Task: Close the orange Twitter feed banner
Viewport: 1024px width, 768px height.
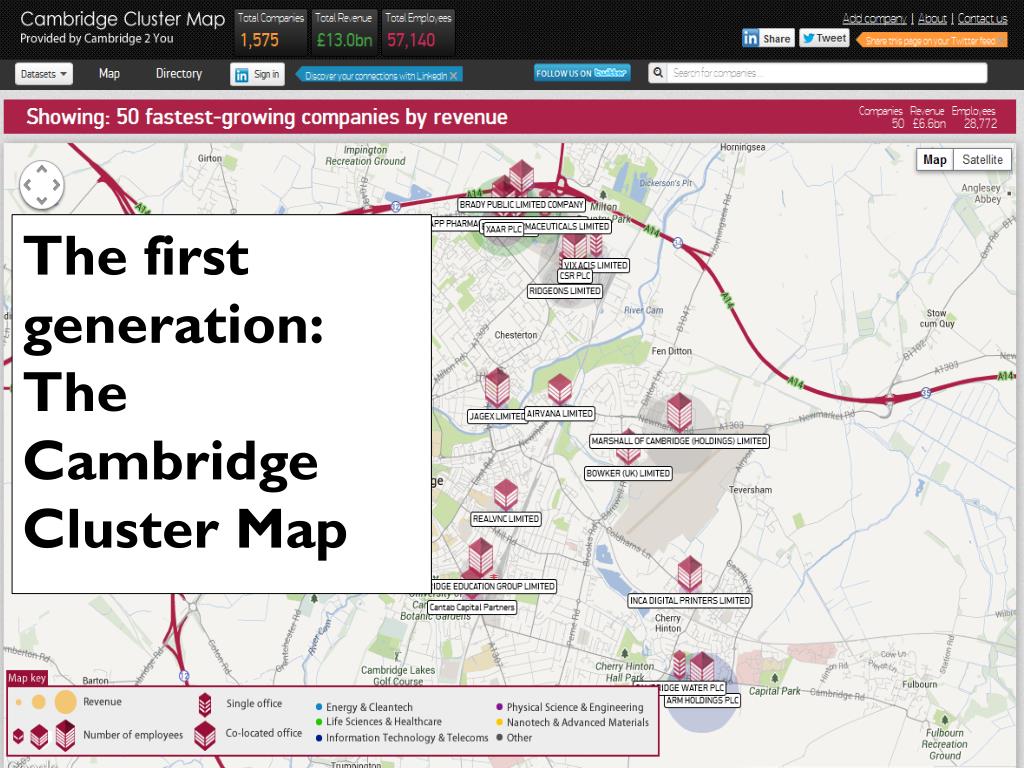Action: [1001, 40]
